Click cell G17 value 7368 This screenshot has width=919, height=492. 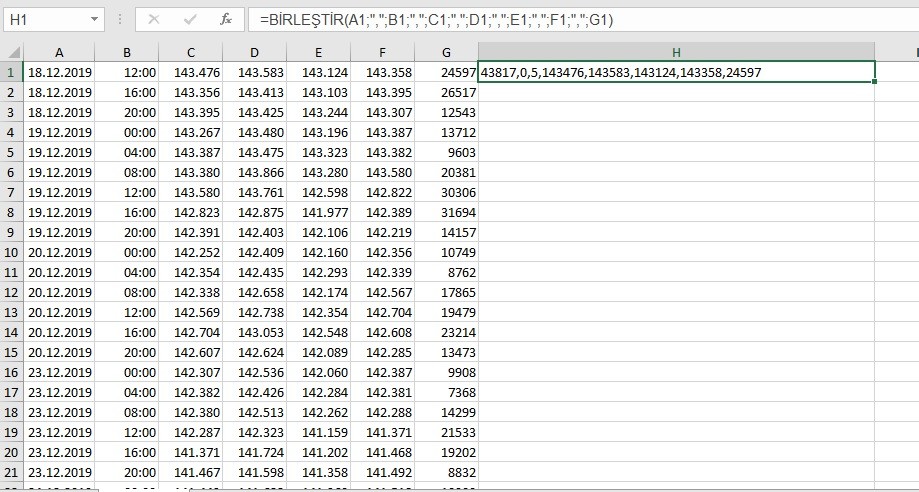447,392
